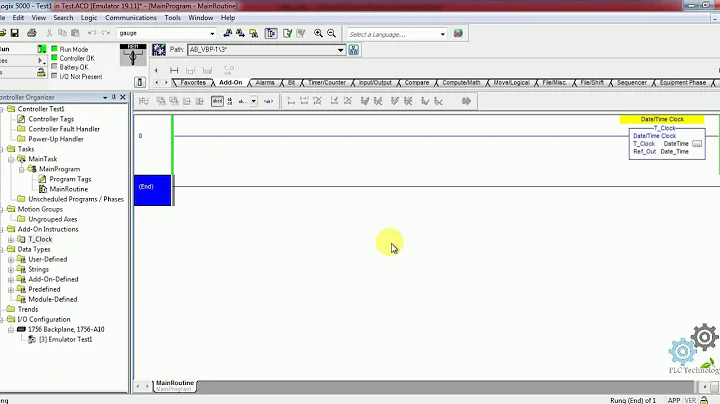Close the Controller Organizer pane

pyautogui.click(x=123, y=97)
